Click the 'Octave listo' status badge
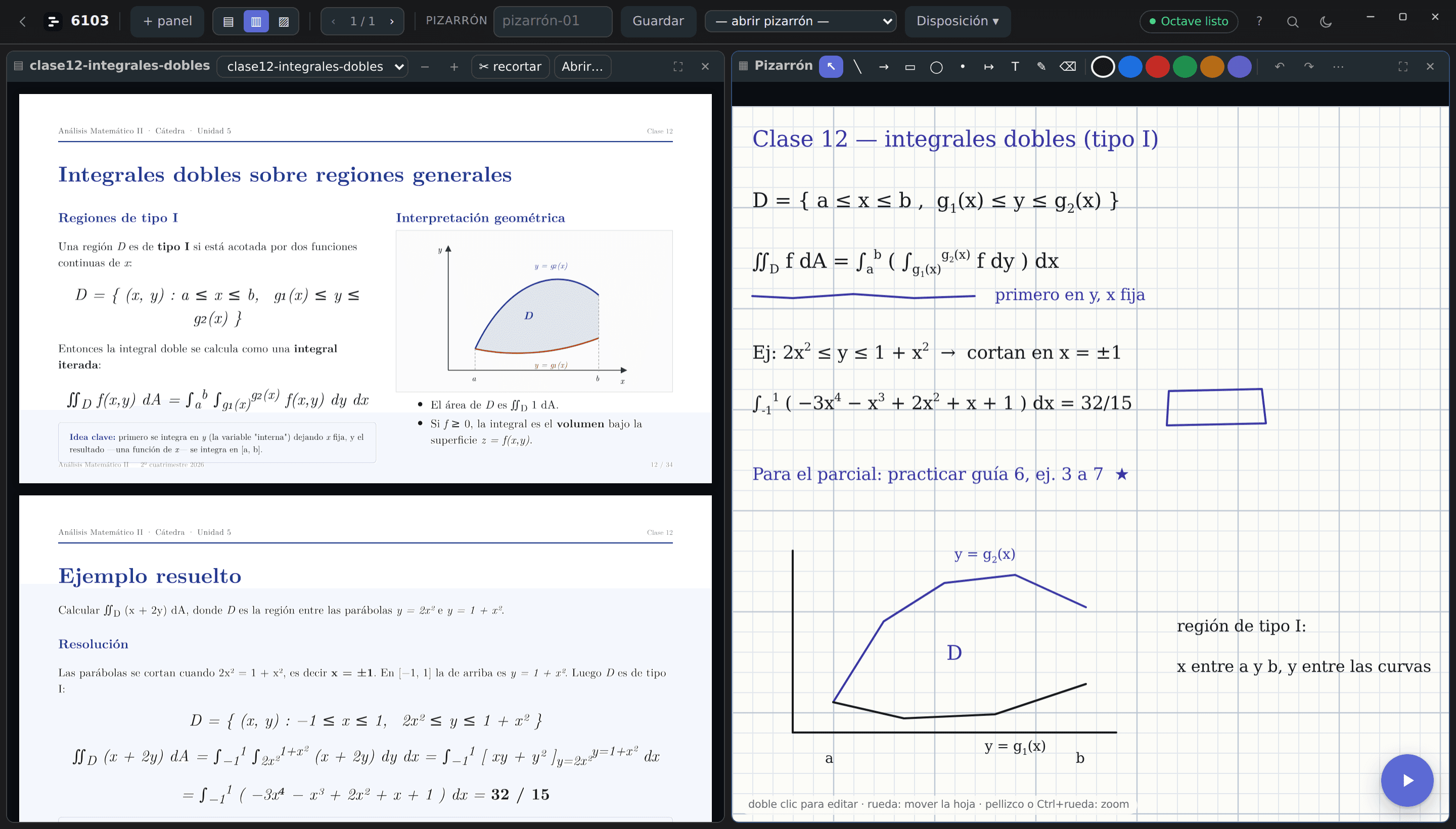Screen dimensions: 1456x829 [1189, 22]
